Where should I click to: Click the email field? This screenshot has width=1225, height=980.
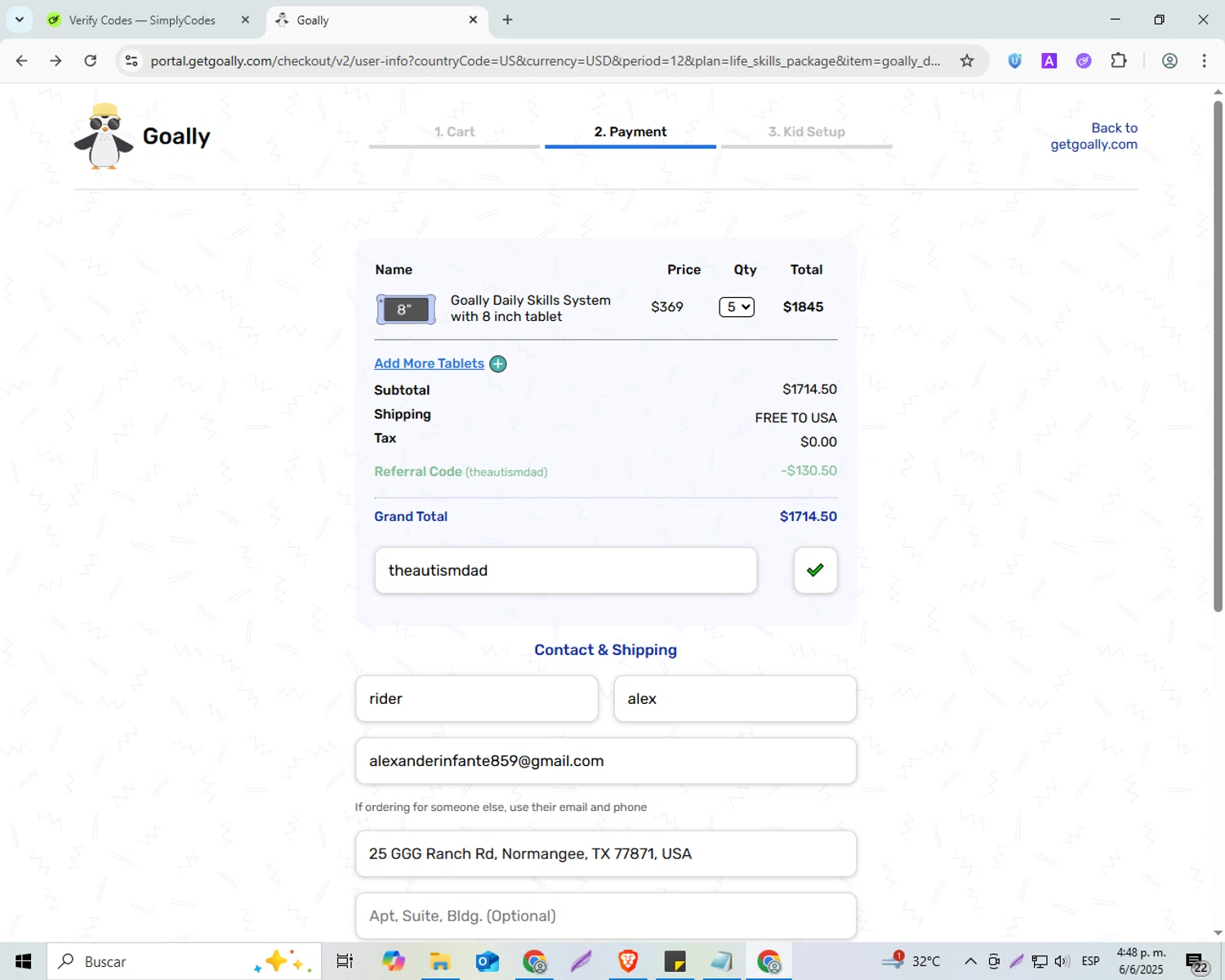[606, 761]
